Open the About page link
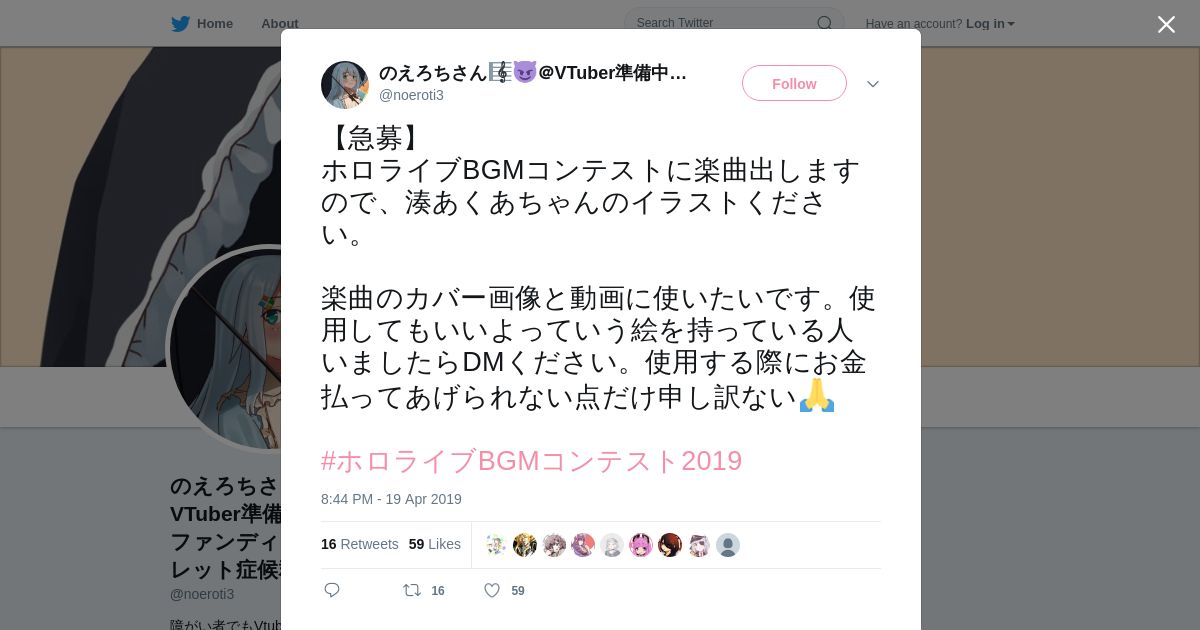The image size is (1200, 630). click(x=280, y=24)
